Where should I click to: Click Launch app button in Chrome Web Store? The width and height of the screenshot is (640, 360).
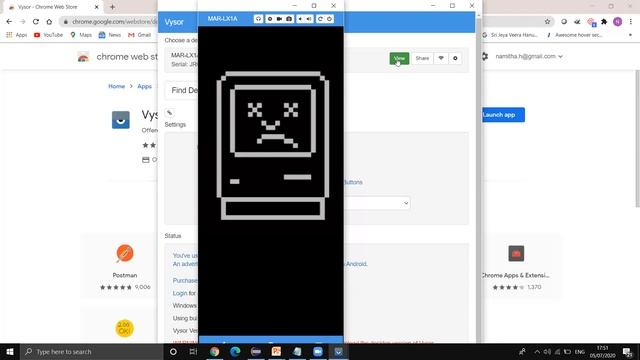tap(503, 115)
